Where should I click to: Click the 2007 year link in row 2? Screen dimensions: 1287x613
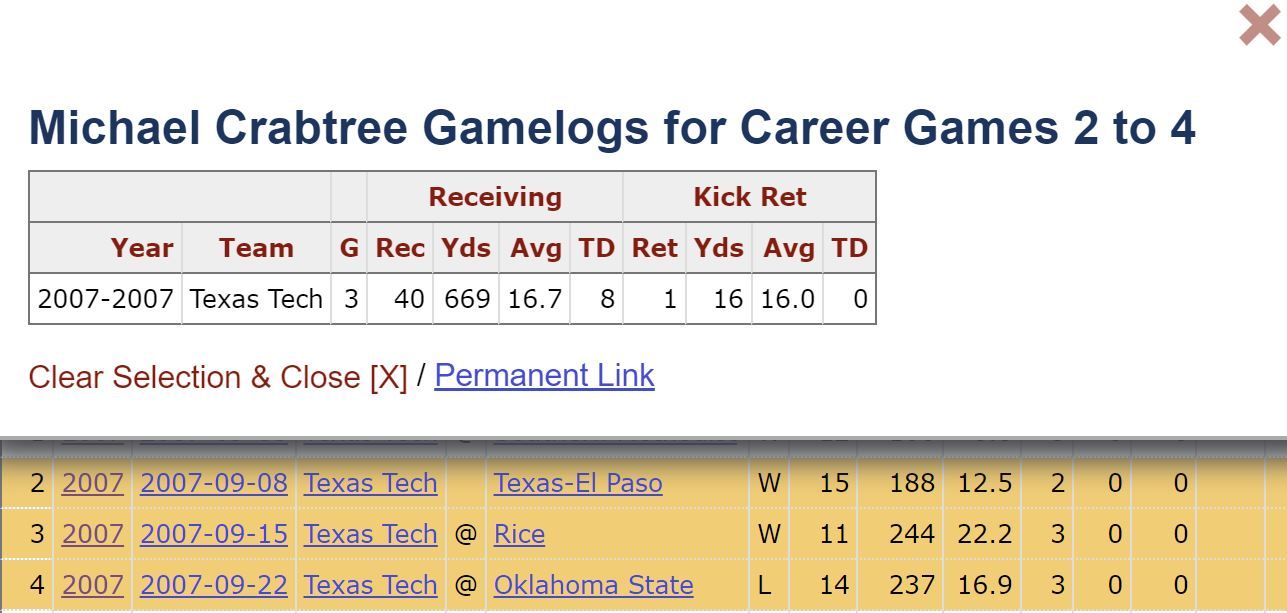pyautogui.click(x=93, y=483)
